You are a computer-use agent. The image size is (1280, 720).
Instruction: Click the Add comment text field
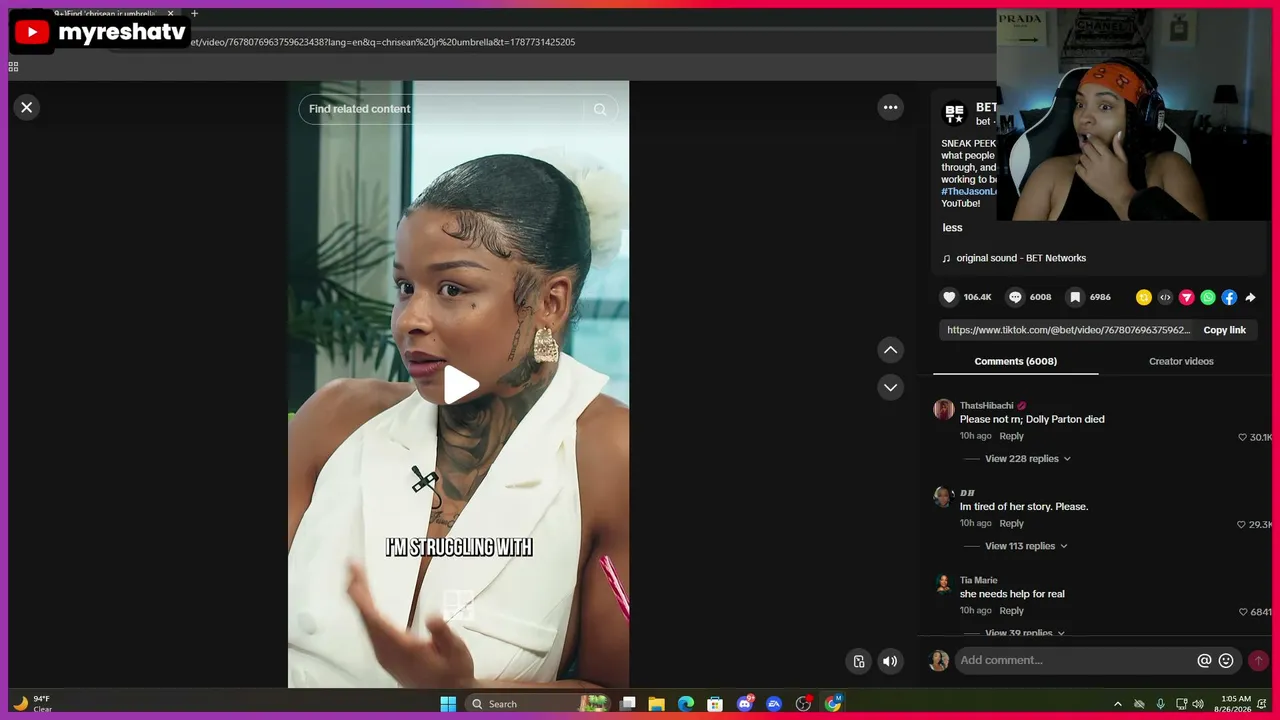(1075, 660)
